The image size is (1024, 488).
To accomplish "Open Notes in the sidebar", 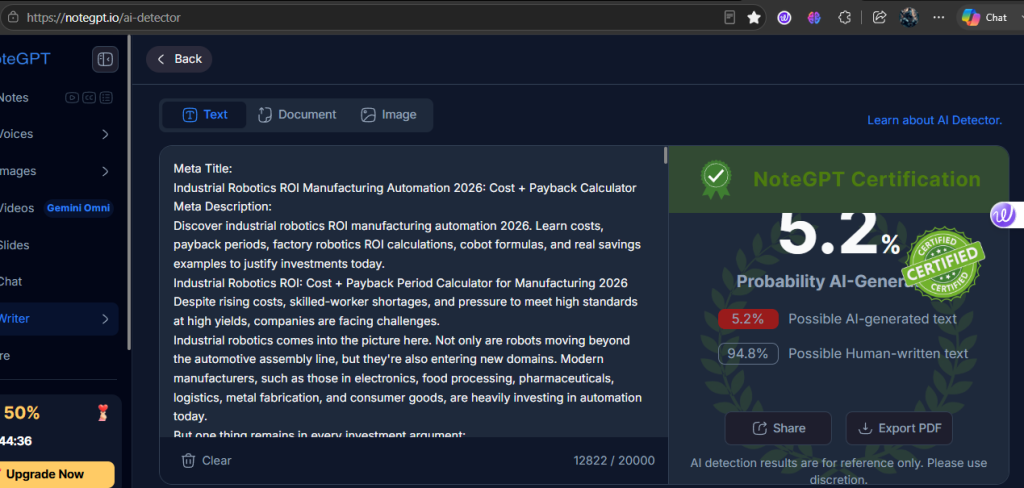I will [14, 98].
